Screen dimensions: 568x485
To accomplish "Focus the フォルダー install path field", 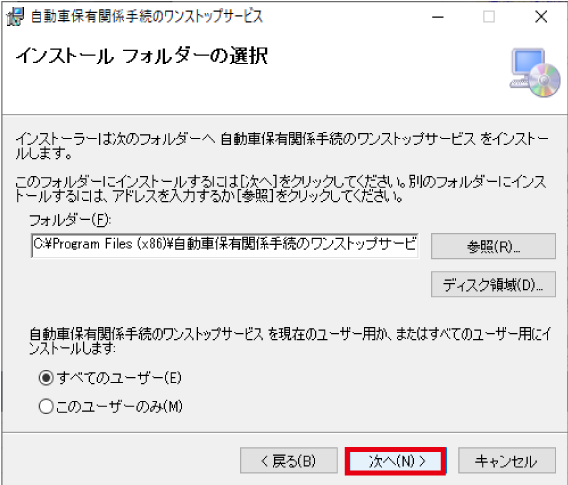I will tap(225, 245).
